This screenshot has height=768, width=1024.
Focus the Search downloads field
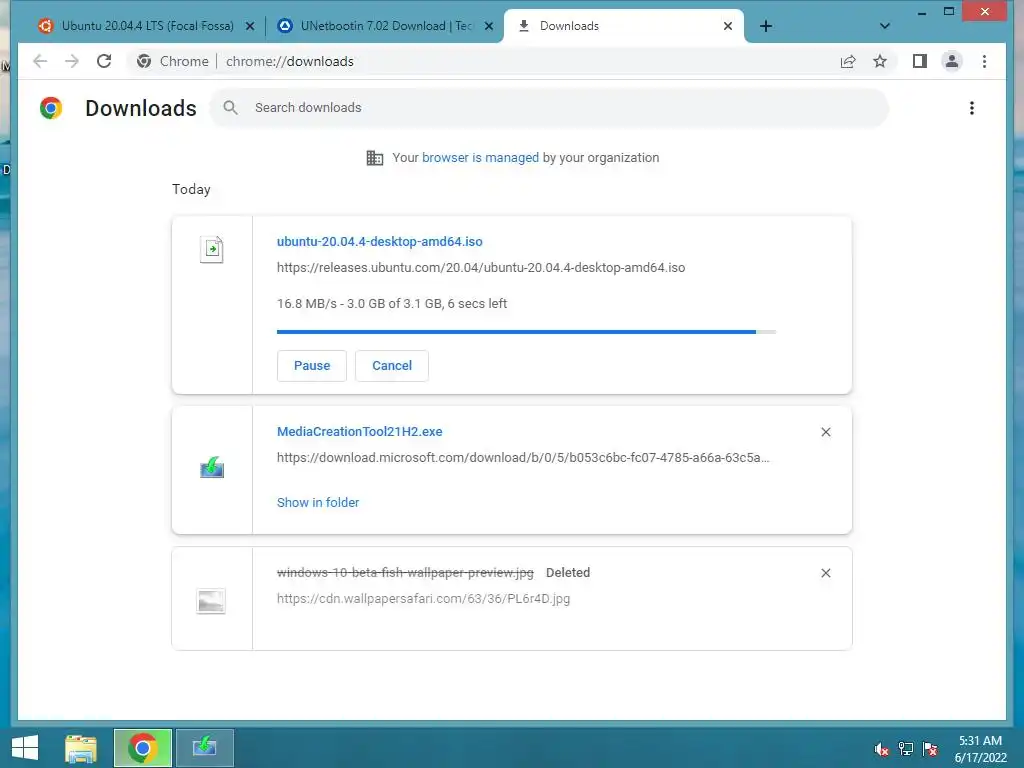[x=549, y=108]
